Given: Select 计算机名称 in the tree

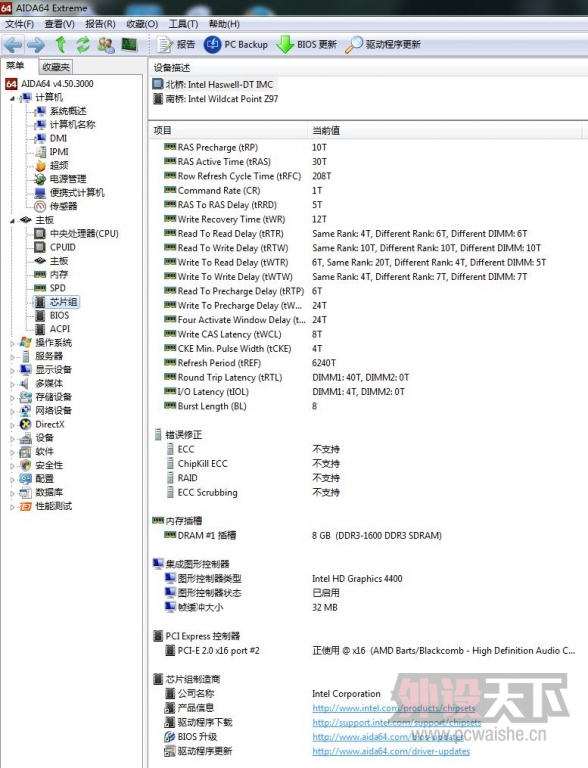Looking at the screenshot, I should coord(72,124).
